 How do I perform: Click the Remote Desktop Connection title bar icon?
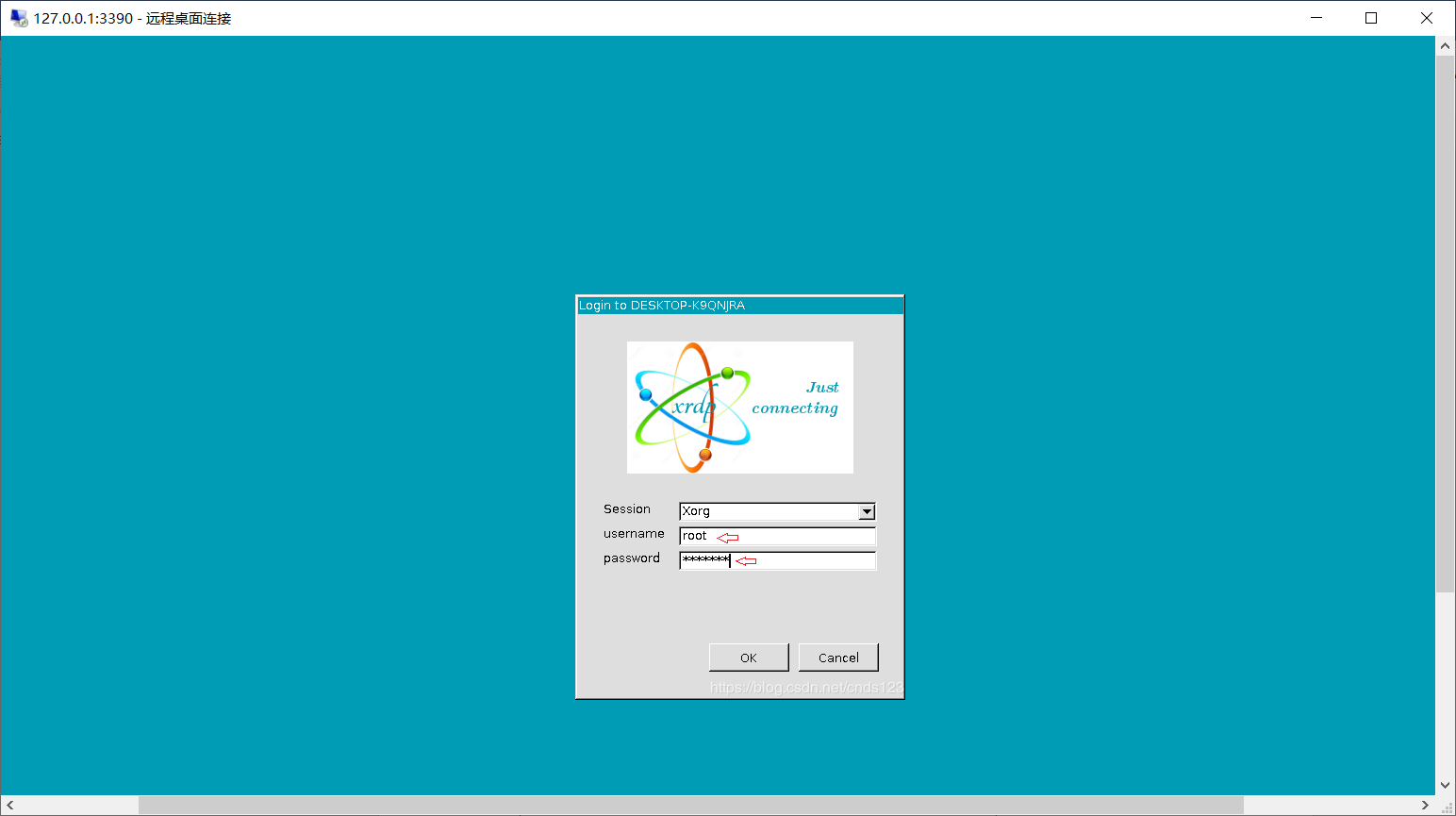point(19,18)
